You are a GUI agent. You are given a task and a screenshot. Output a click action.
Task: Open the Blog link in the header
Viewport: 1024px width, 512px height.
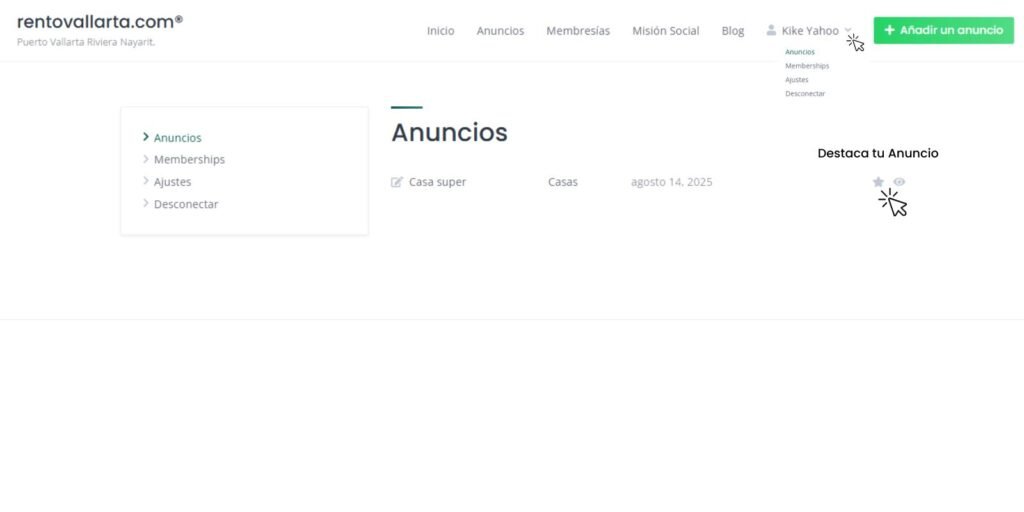(733, 31)
